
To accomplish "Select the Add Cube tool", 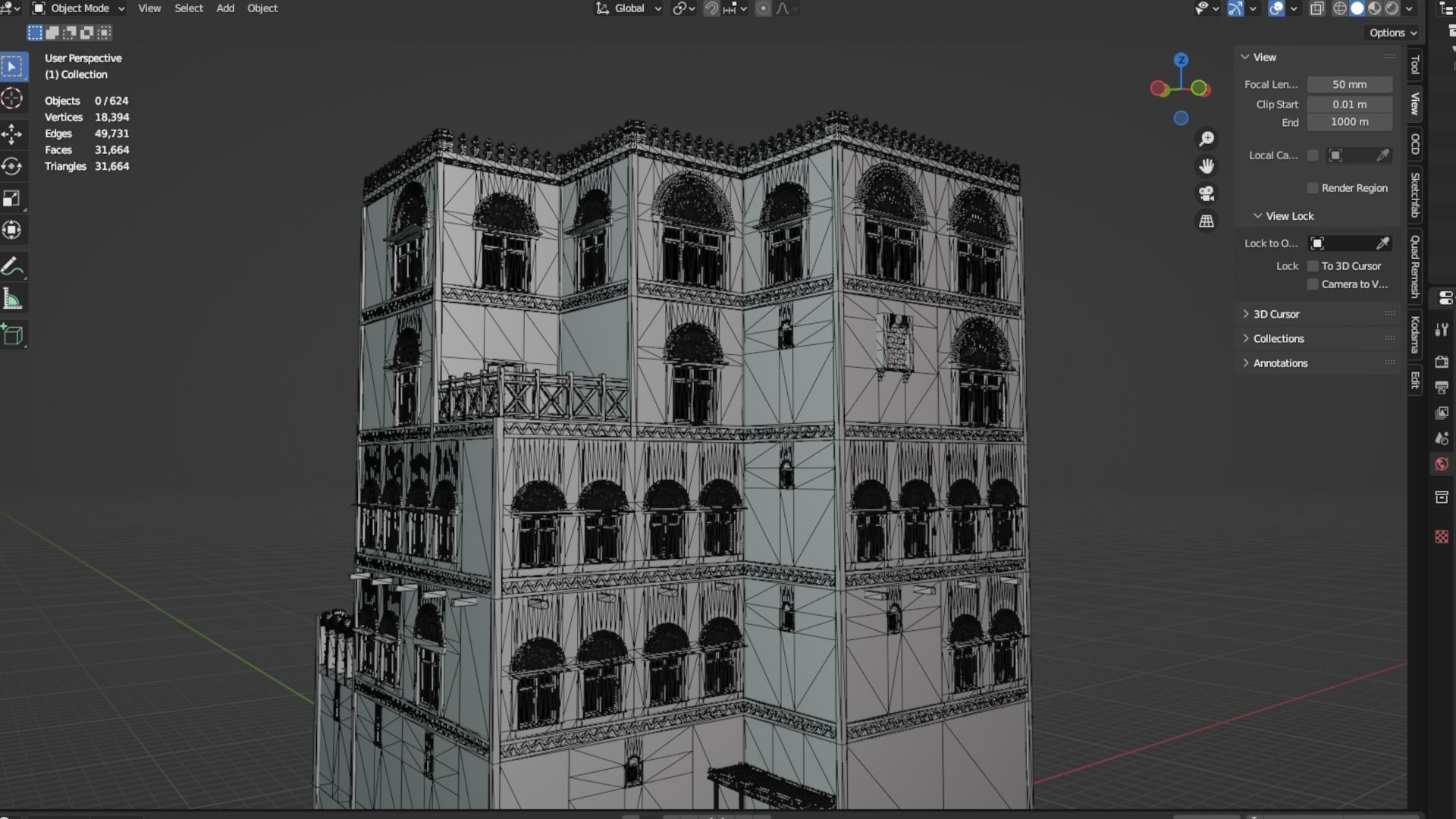I will pos(12,334).
